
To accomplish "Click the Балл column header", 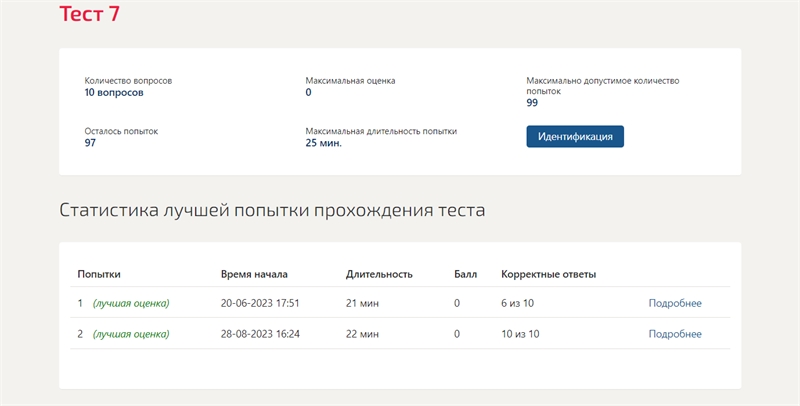I will tap(465, 274).
